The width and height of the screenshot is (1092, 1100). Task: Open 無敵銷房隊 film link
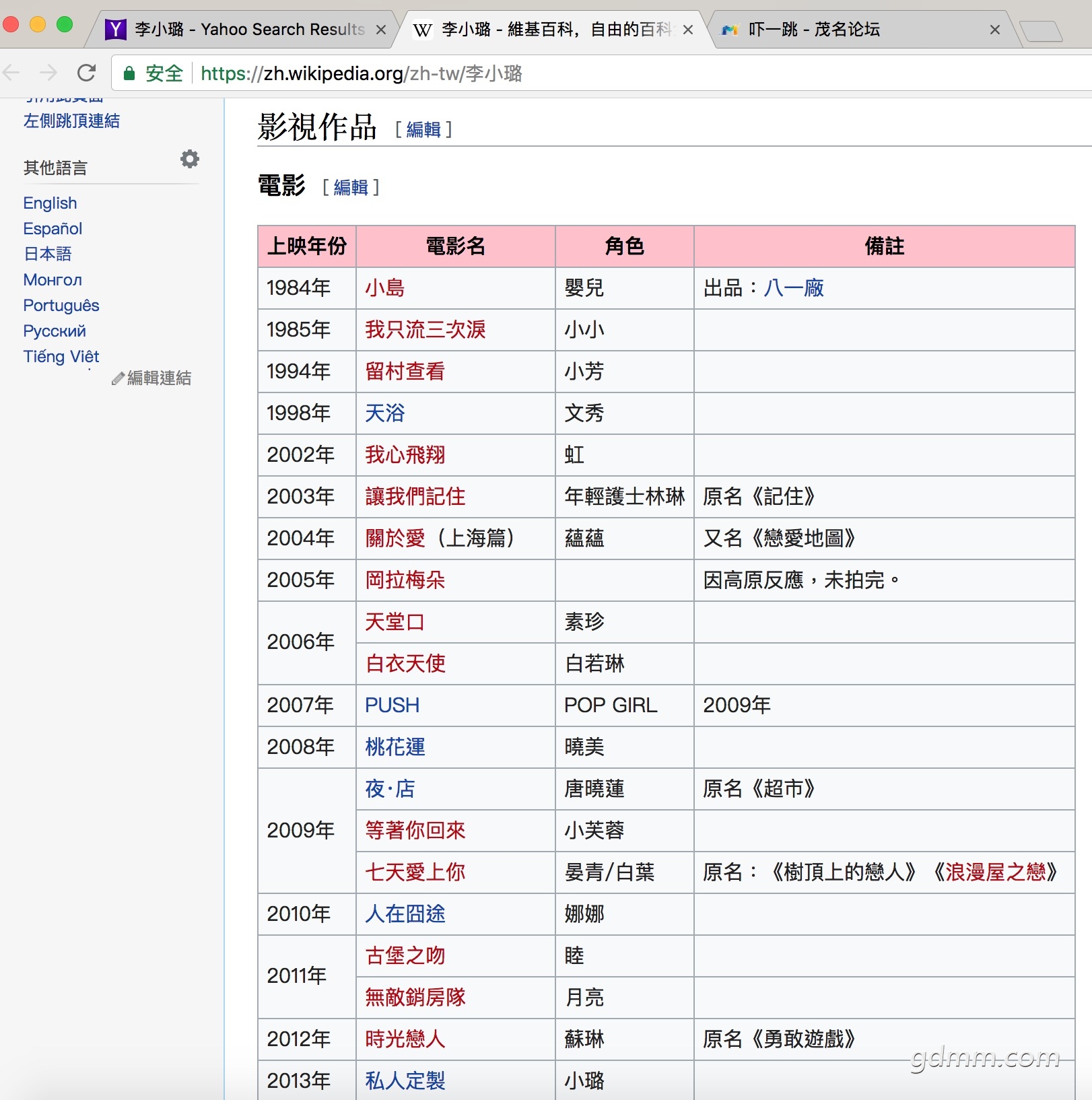click(415, 998)
